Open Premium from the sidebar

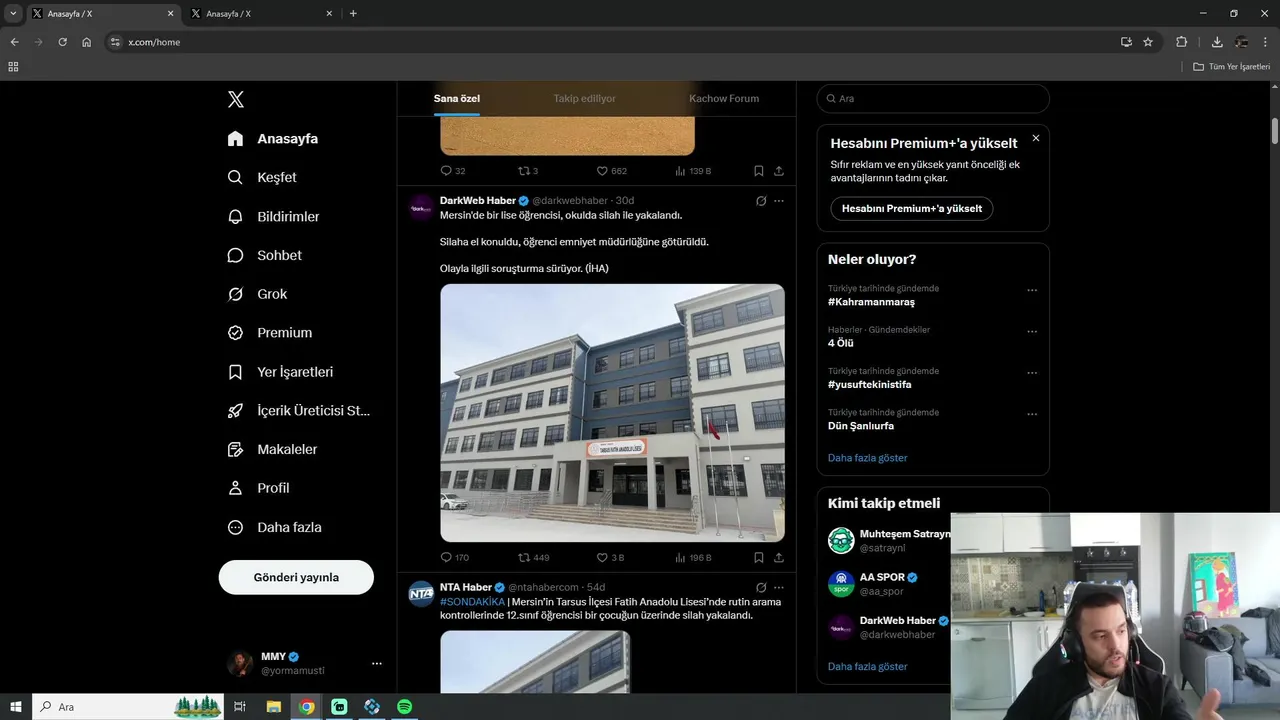coord(270,333)
